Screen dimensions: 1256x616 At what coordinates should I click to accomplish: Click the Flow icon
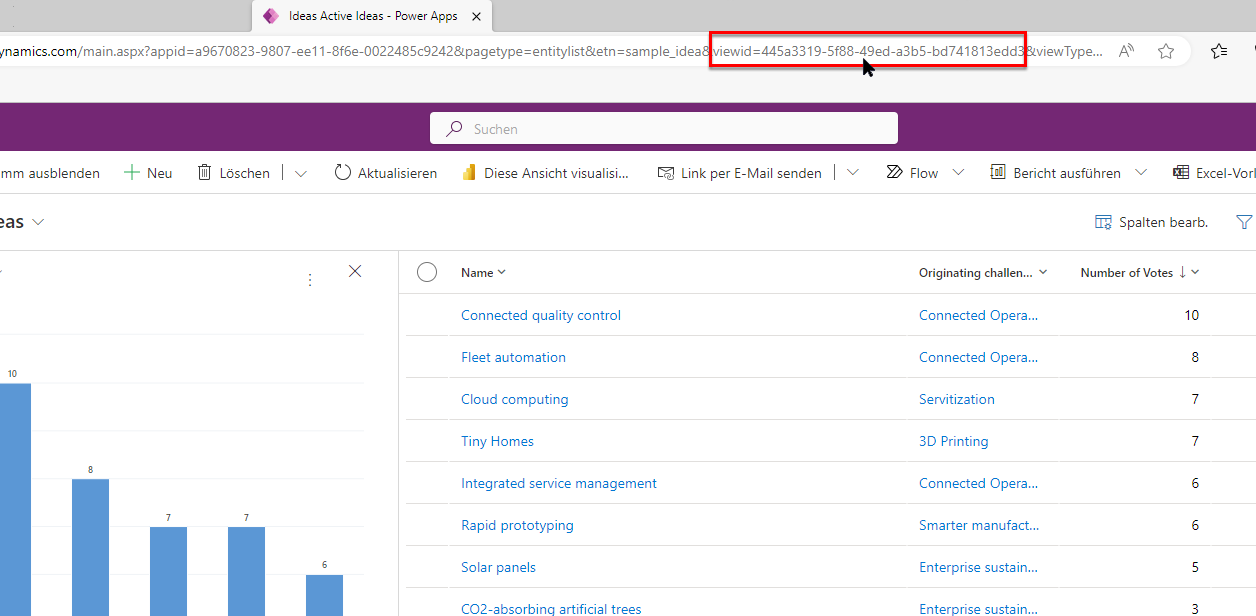coord(895,173)
